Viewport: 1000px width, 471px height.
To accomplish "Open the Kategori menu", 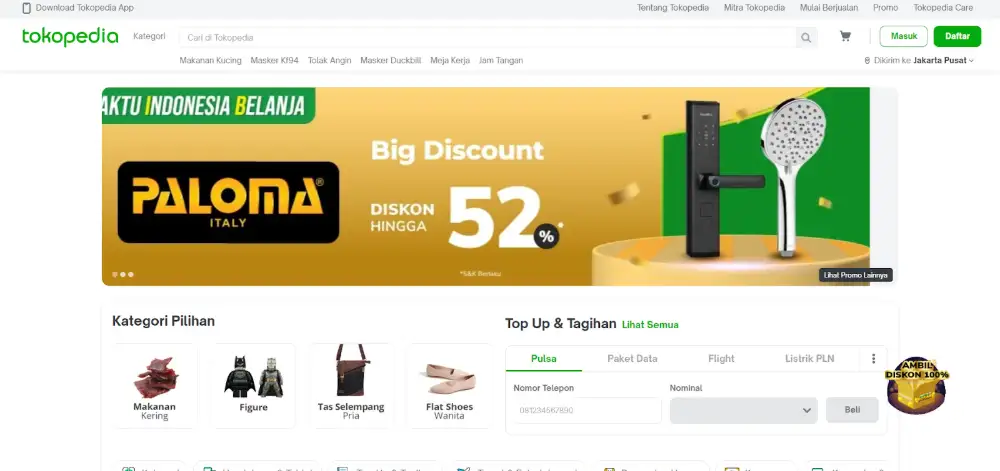I will pyautogui.click(x=149, y=36).
